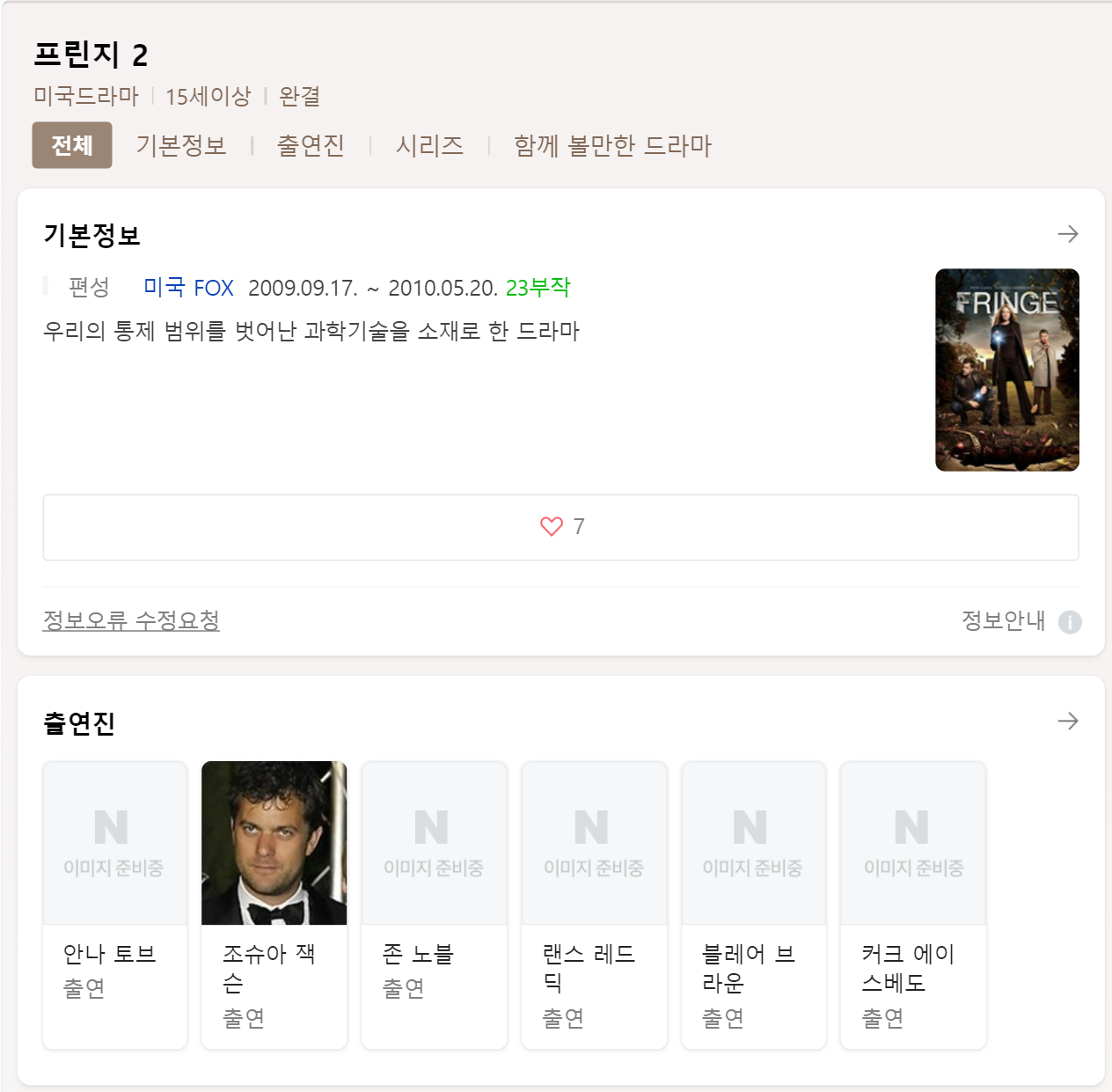The width and height of the screenshot is (1112, 1092).
Task: Open the Fringe poster thumbnail
Action: point(1007,370)
